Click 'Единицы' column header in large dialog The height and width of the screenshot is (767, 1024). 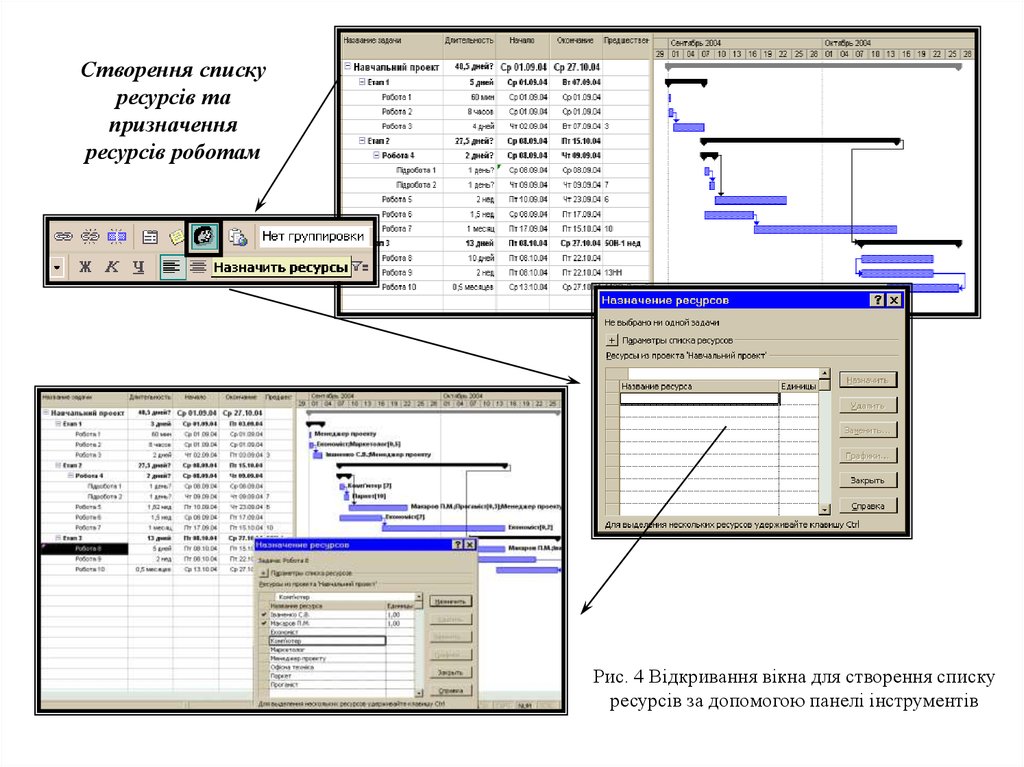click(x=799, y=386)
